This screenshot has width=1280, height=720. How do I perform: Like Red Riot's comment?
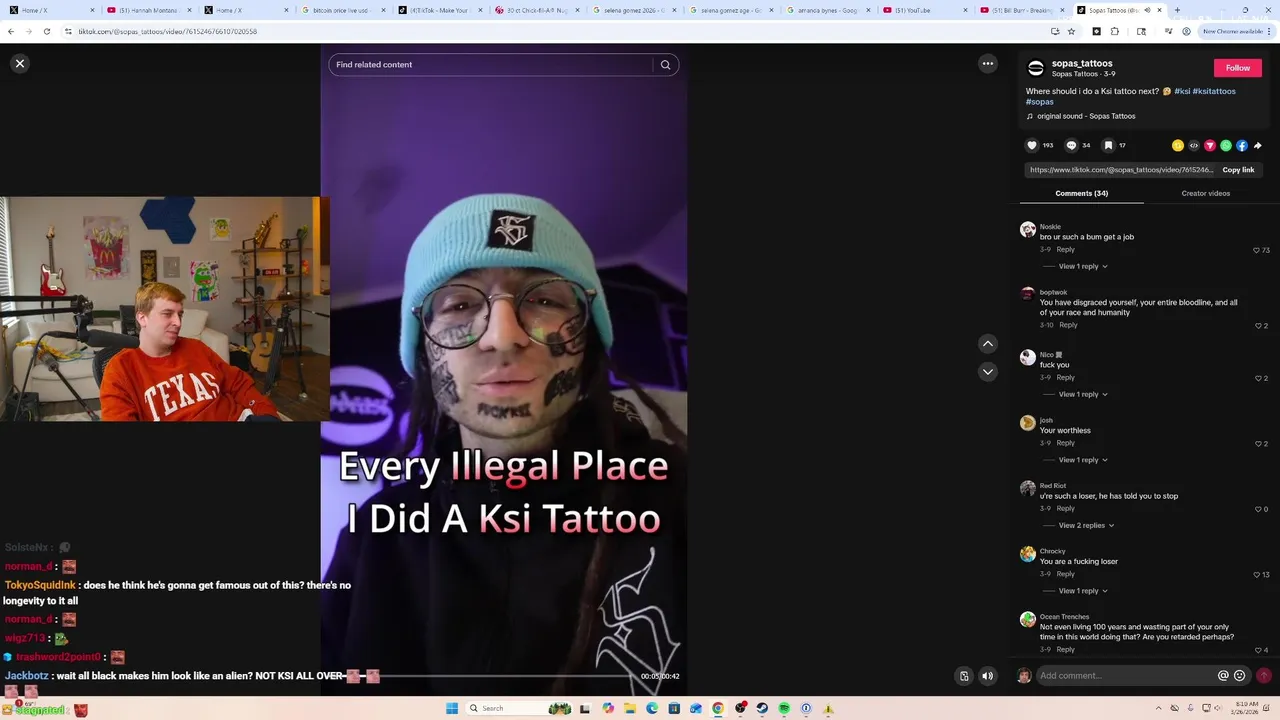pyautogui.click(x=1258, y=509)
